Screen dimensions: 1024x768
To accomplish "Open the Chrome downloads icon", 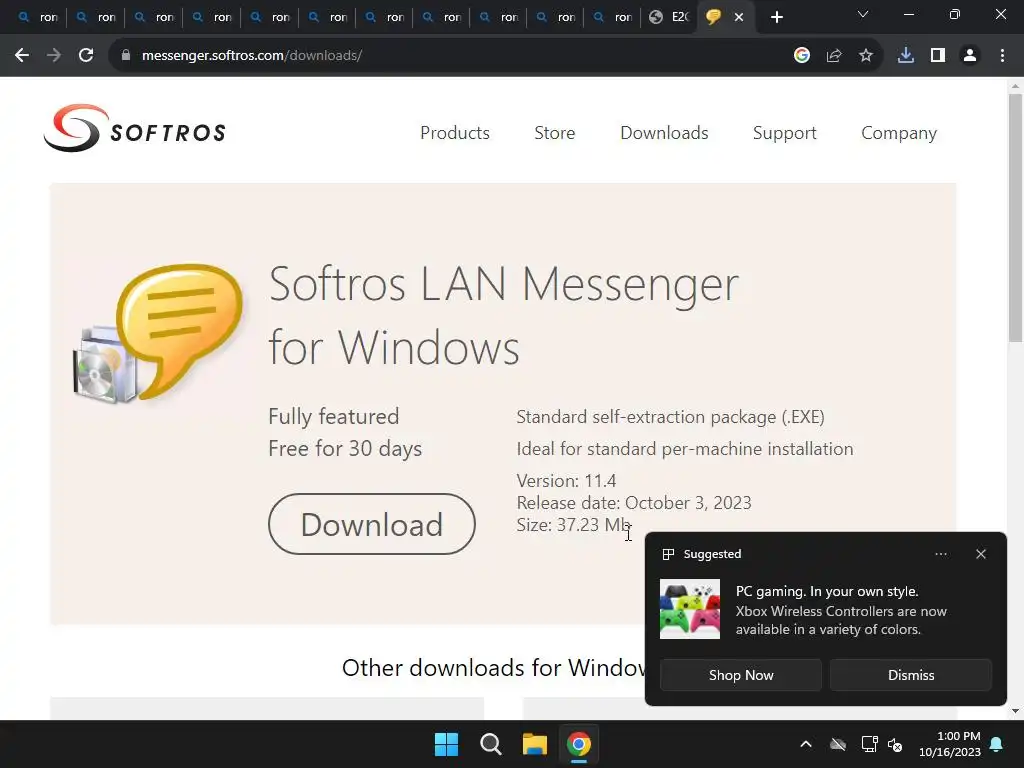I will click(x=906, y=56).
